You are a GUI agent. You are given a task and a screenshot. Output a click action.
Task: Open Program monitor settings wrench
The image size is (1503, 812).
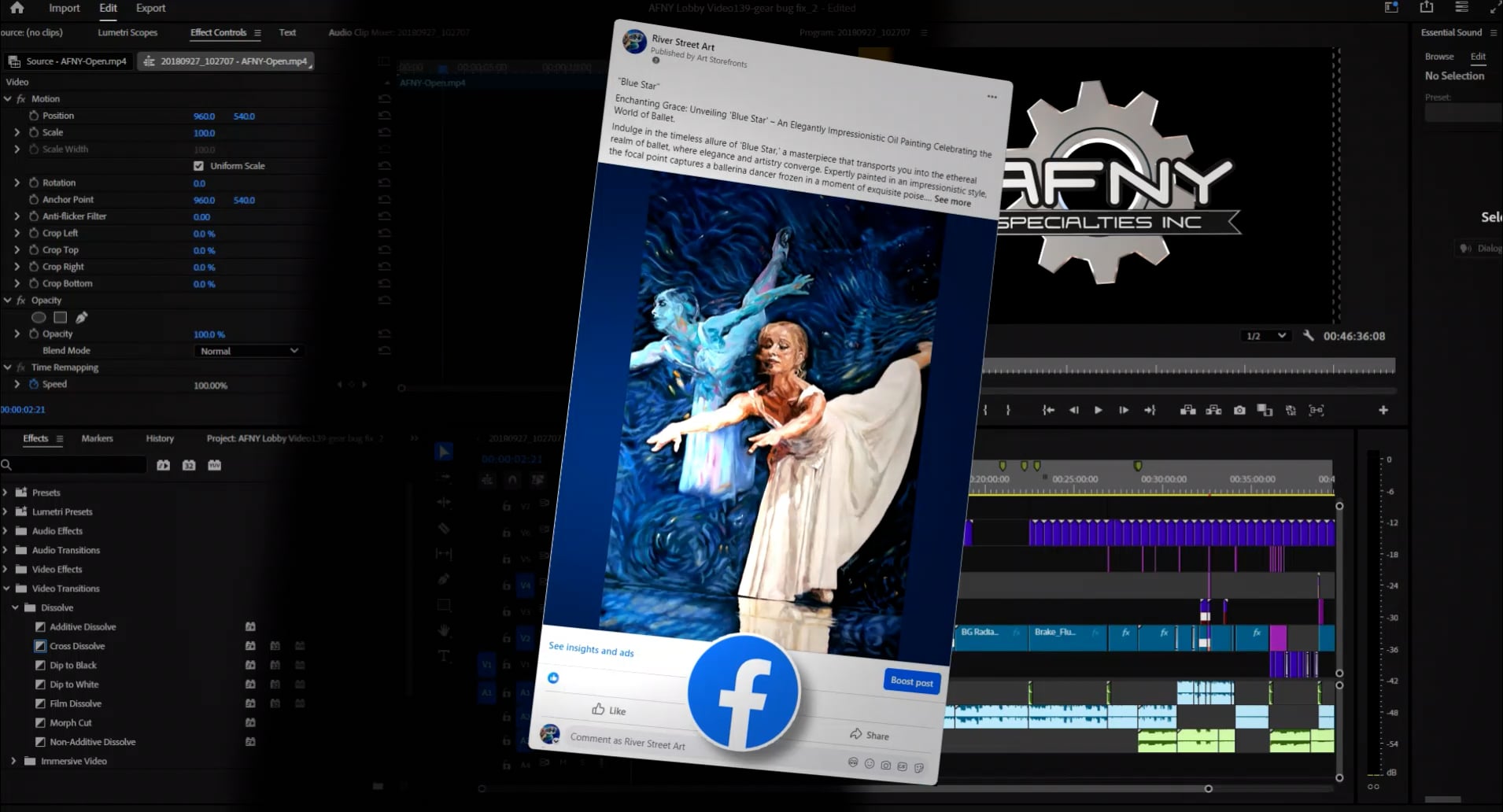click(x=1308, y=335)
